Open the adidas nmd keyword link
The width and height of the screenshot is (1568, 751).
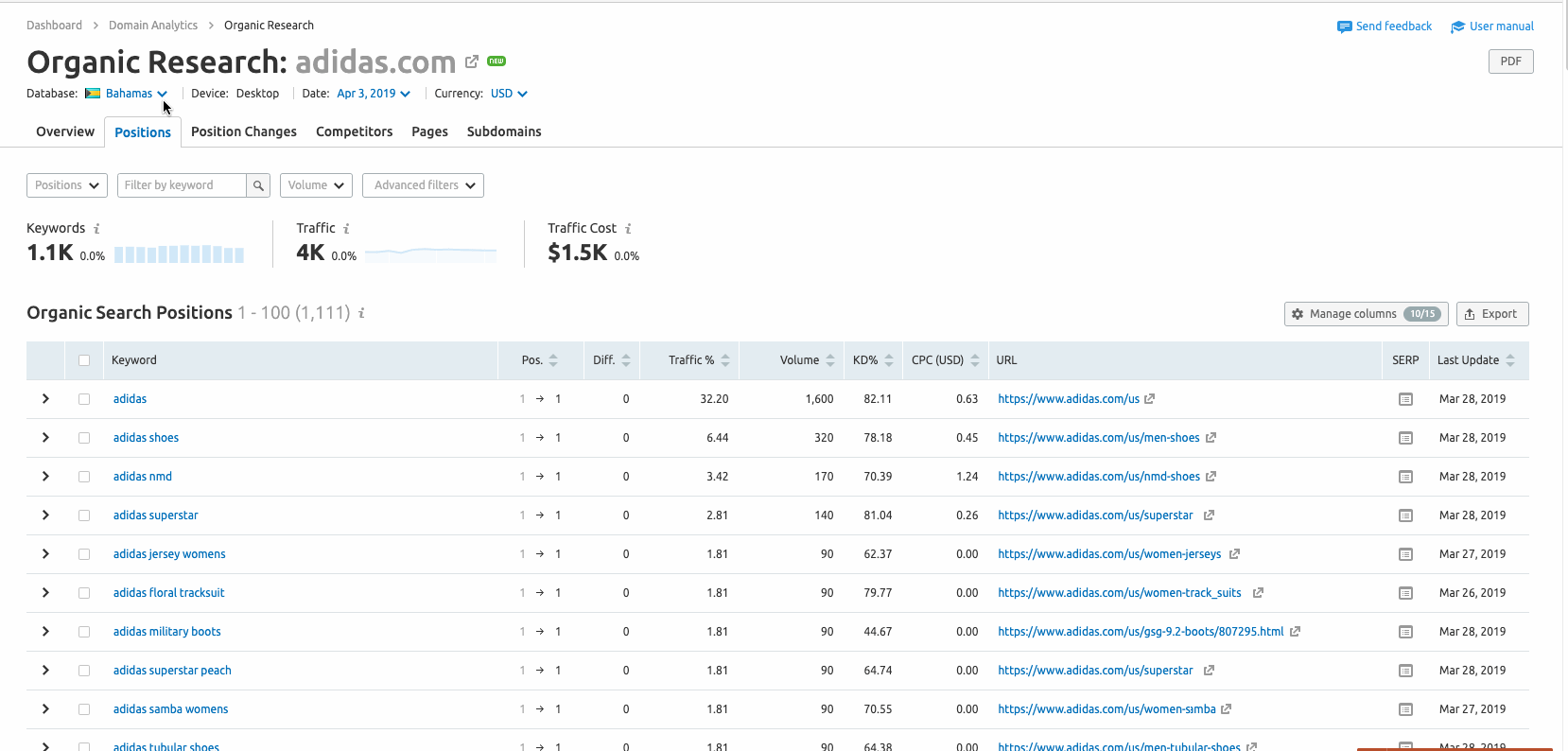[x=143, y=477]
